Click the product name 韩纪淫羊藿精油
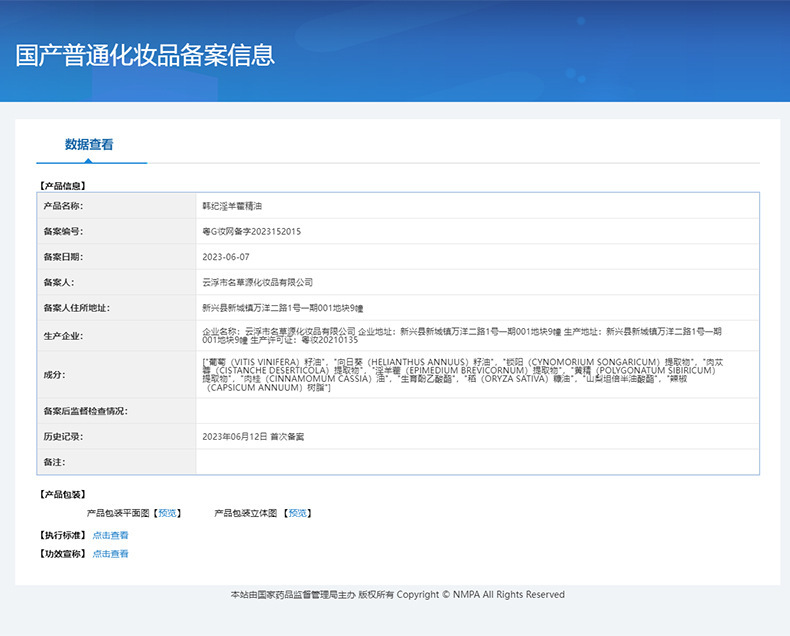 click(x=232, y=206)
